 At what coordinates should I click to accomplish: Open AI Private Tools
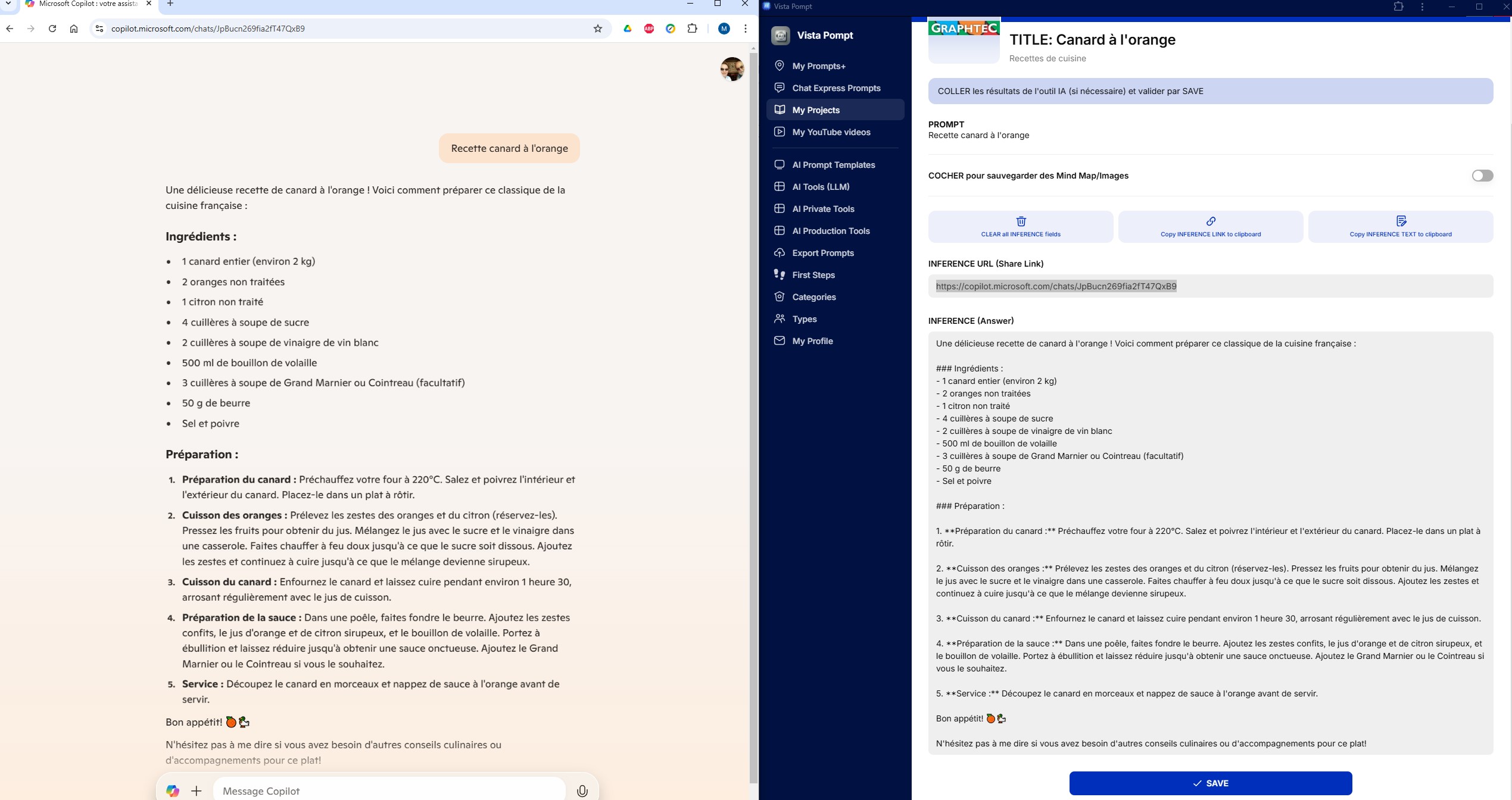coord(835,209)
